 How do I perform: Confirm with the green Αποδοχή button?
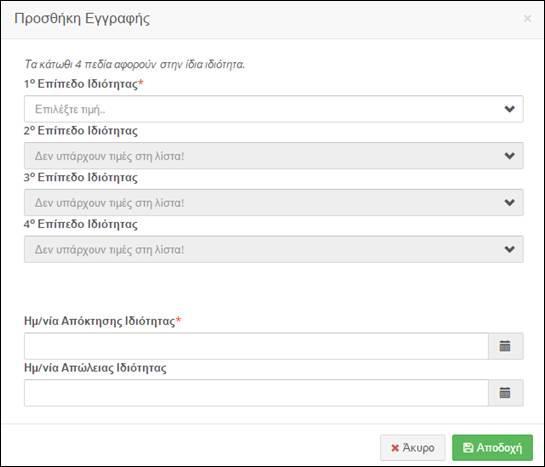[493, 448]
